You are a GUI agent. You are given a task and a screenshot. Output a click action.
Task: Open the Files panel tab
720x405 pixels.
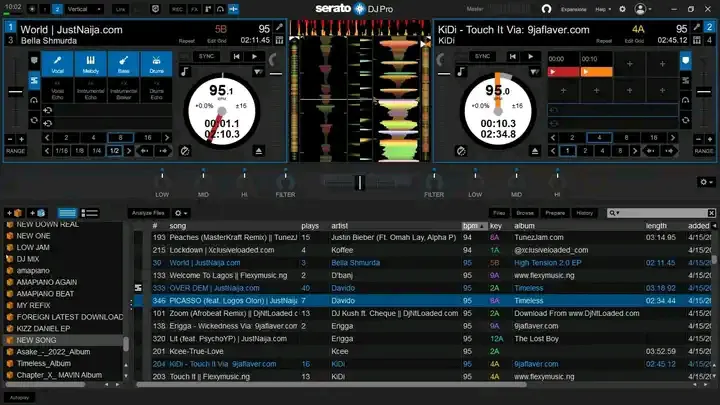[x=499, y=213]
